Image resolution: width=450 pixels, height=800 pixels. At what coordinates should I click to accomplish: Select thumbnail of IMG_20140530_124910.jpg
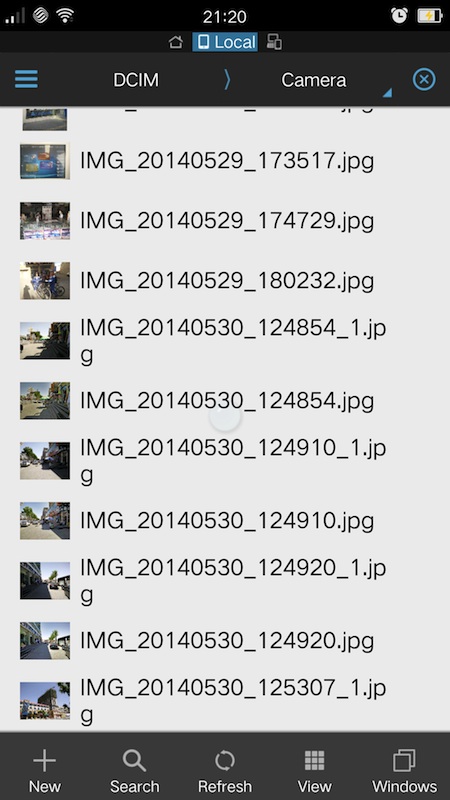pyautogui.click(x=45, y=521)
